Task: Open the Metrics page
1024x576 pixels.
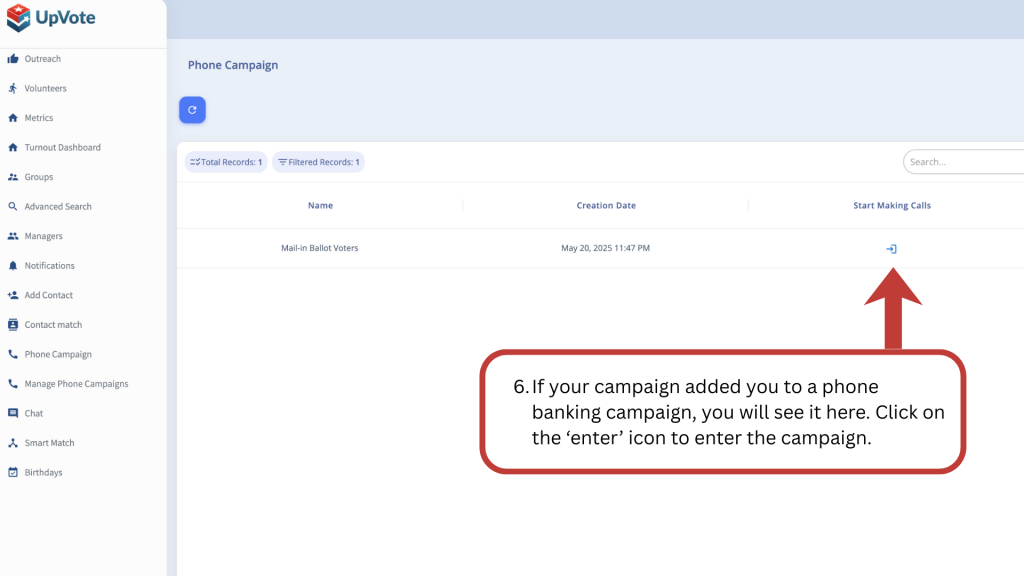Action: point(39,118)
